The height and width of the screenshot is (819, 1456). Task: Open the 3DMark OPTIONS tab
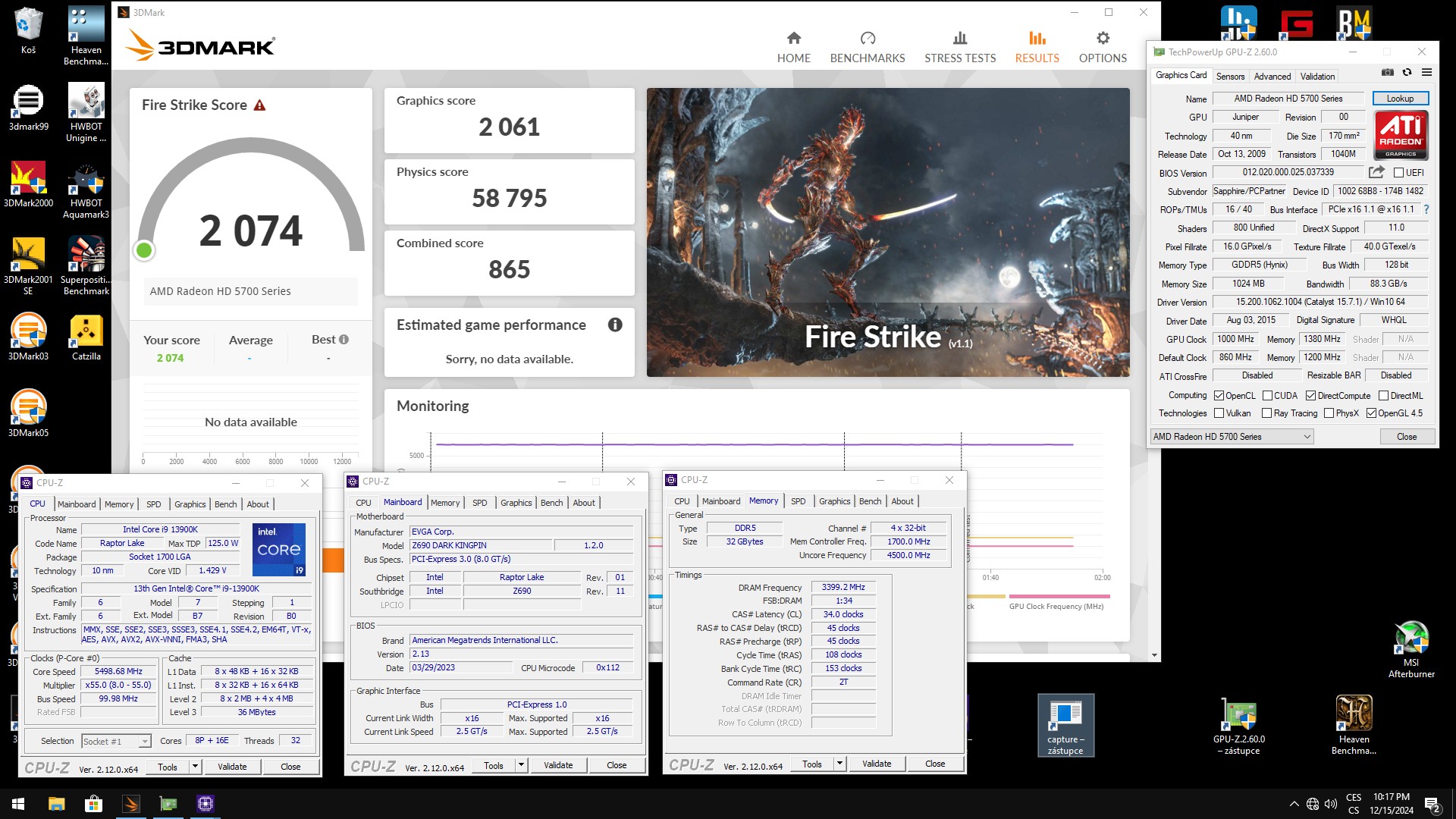(1103, 47)
